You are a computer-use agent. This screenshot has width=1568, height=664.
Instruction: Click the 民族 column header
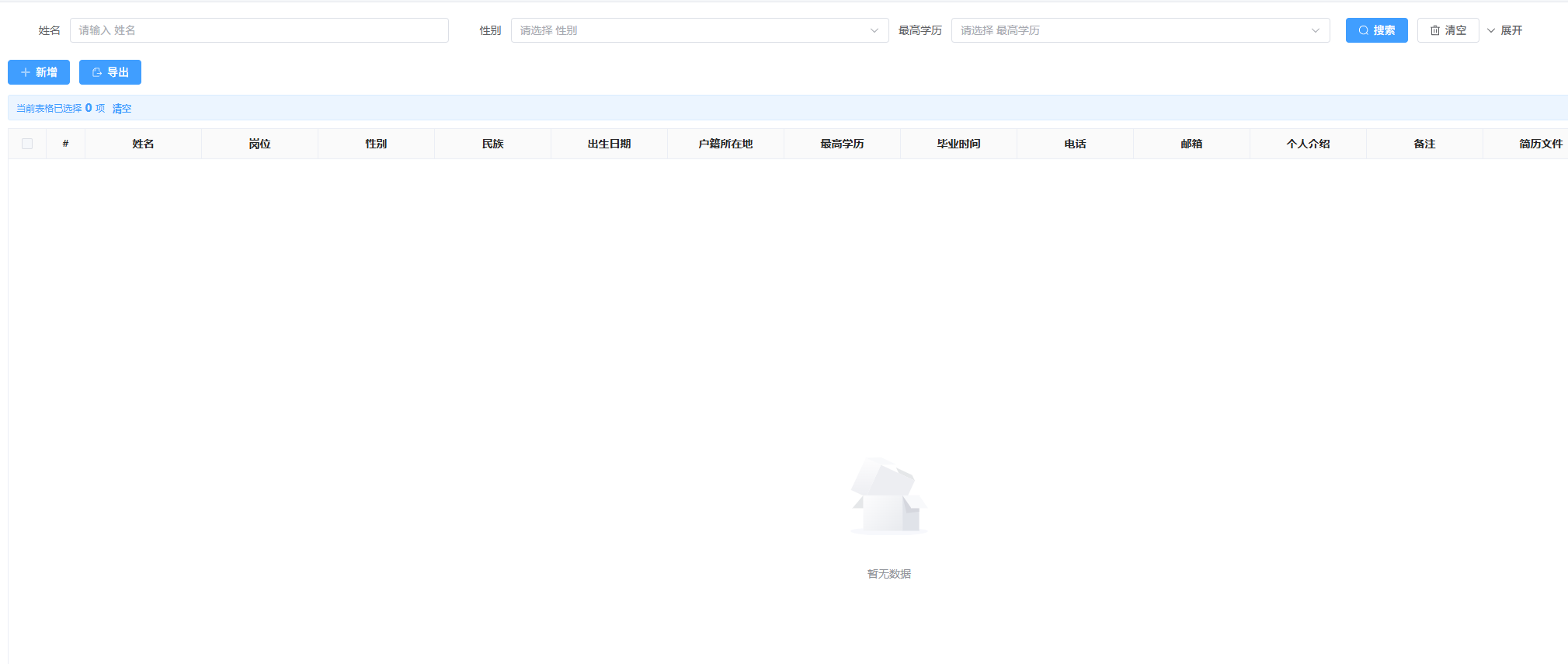492,144
